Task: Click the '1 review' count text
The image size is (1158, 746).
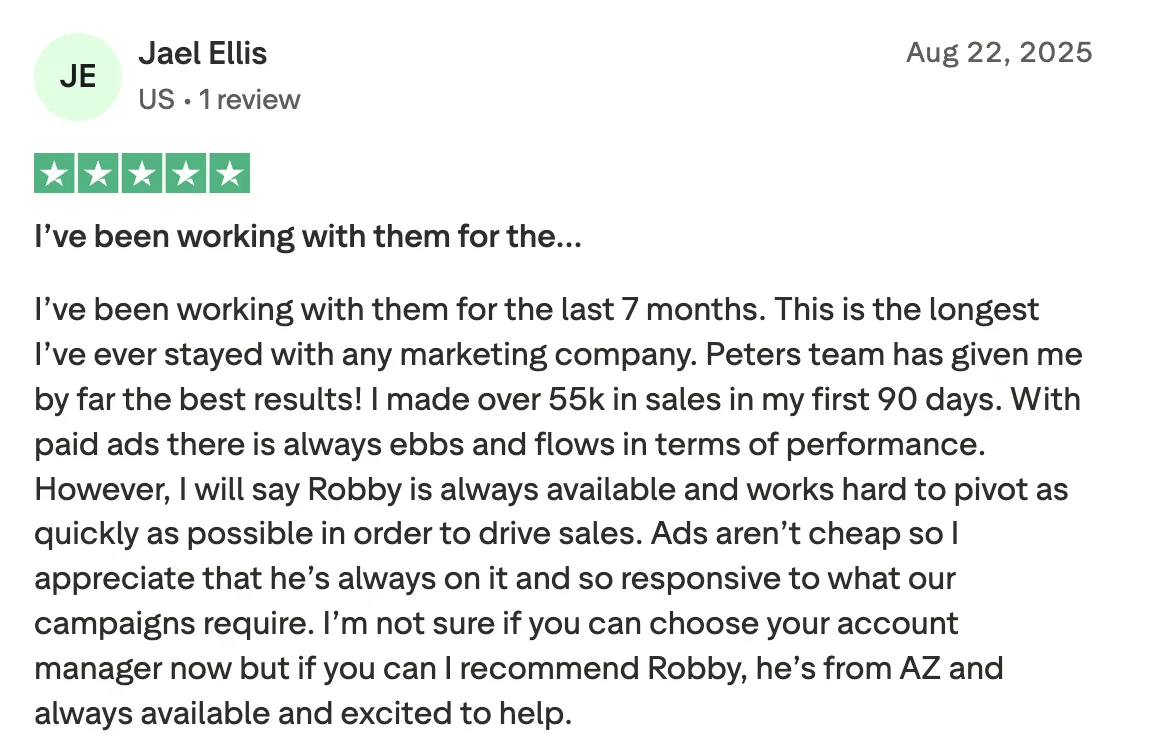Action: click(249, 100)
